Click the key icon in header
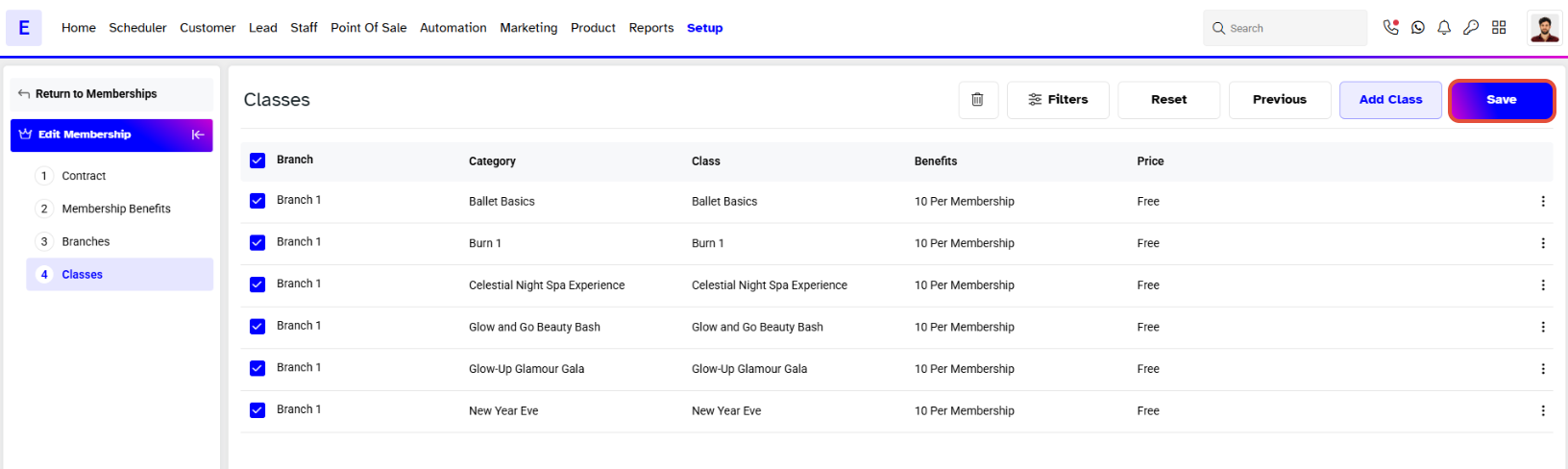This screenshot has height=469, width=1568. (1471, 28)
